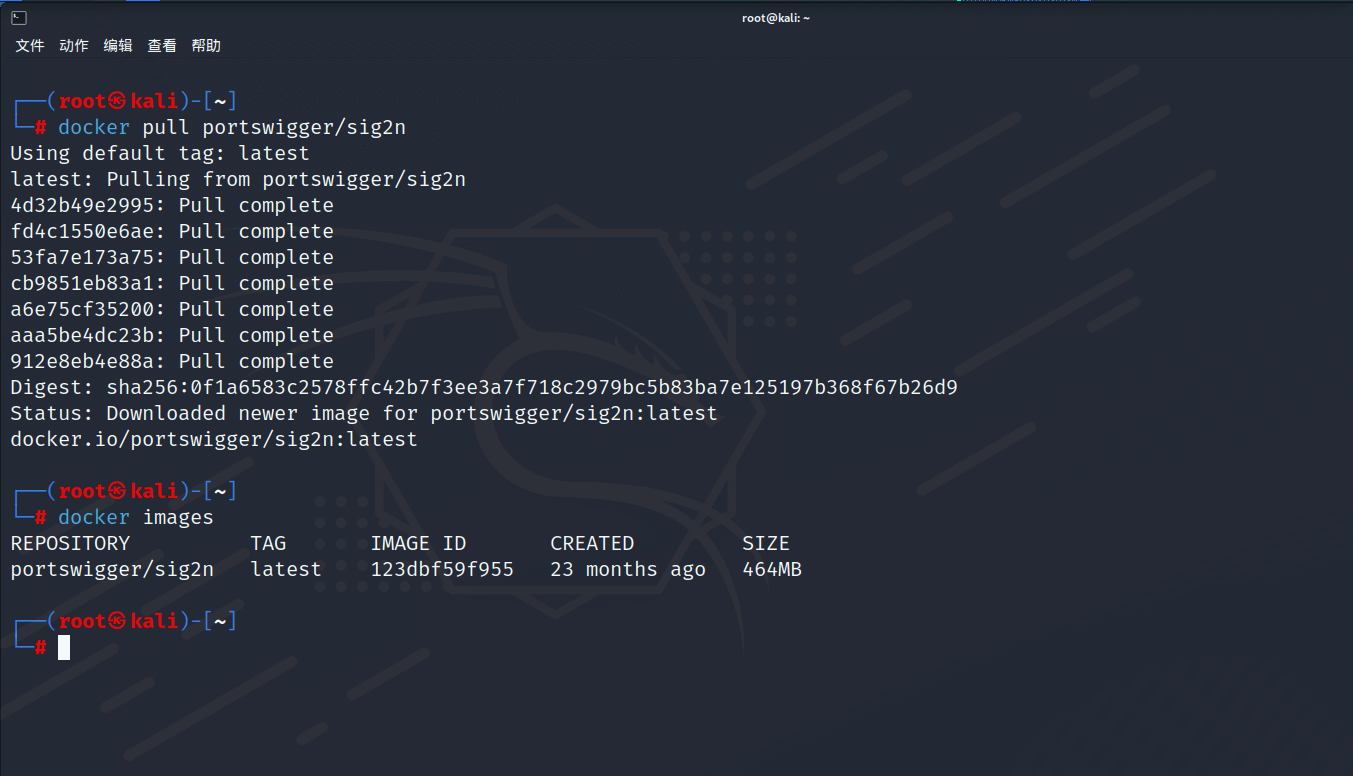Click the command "docker pull portswigger/sig2n"
Image resolution: width=1353 pixels, height=776 pixels.
(x=232, y=127)
